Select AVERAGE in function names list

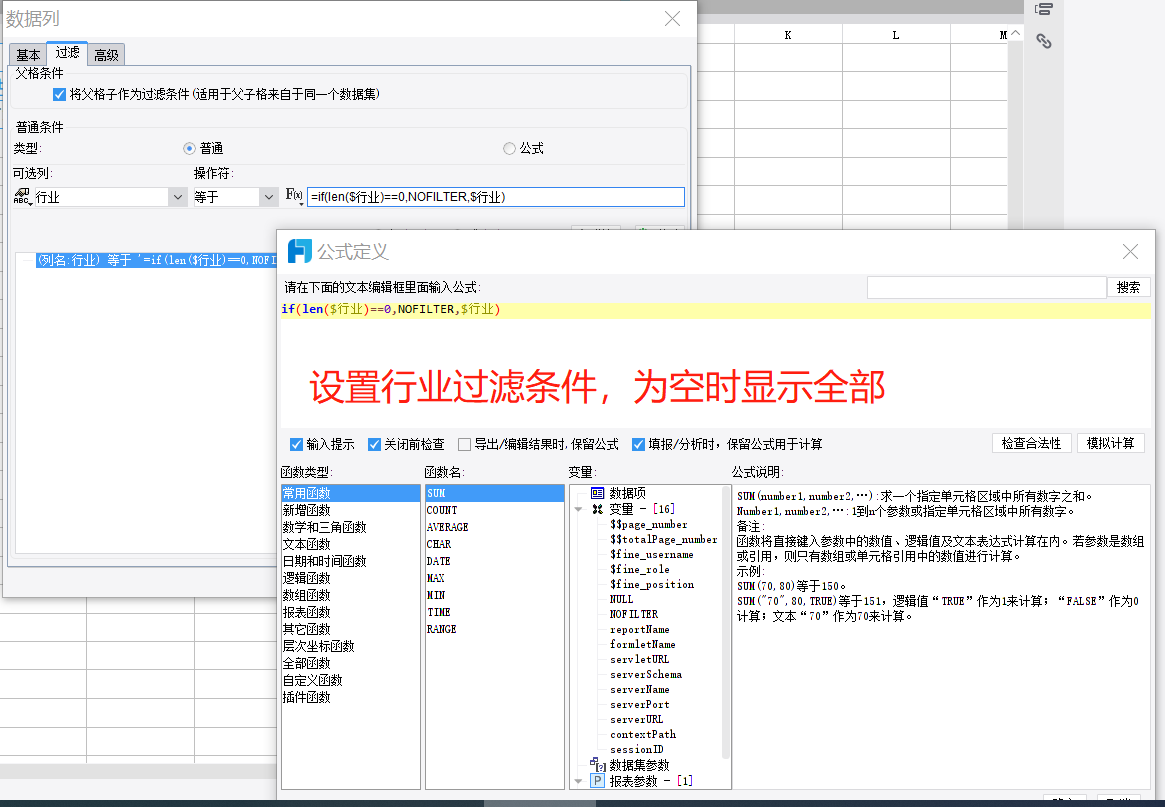[495, 528]
